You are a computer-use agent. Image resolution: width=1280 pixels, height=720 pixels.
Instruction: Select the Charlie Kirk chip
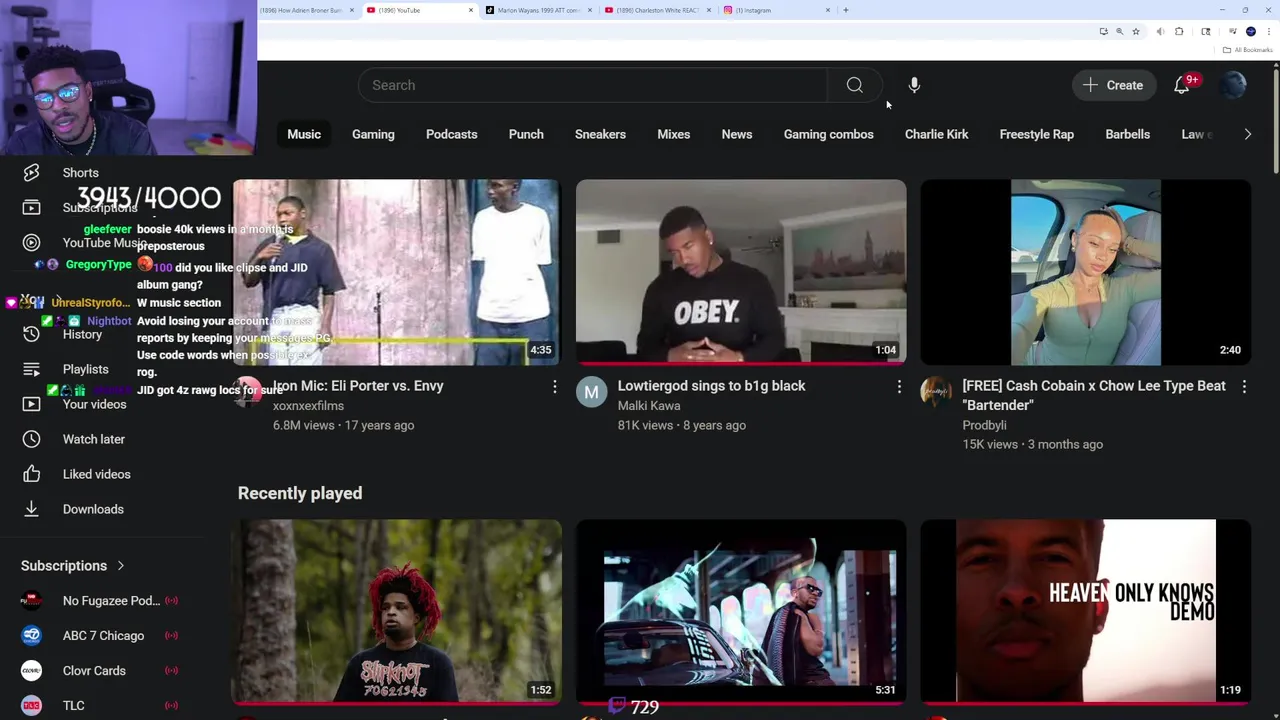[x=936, y=134]
